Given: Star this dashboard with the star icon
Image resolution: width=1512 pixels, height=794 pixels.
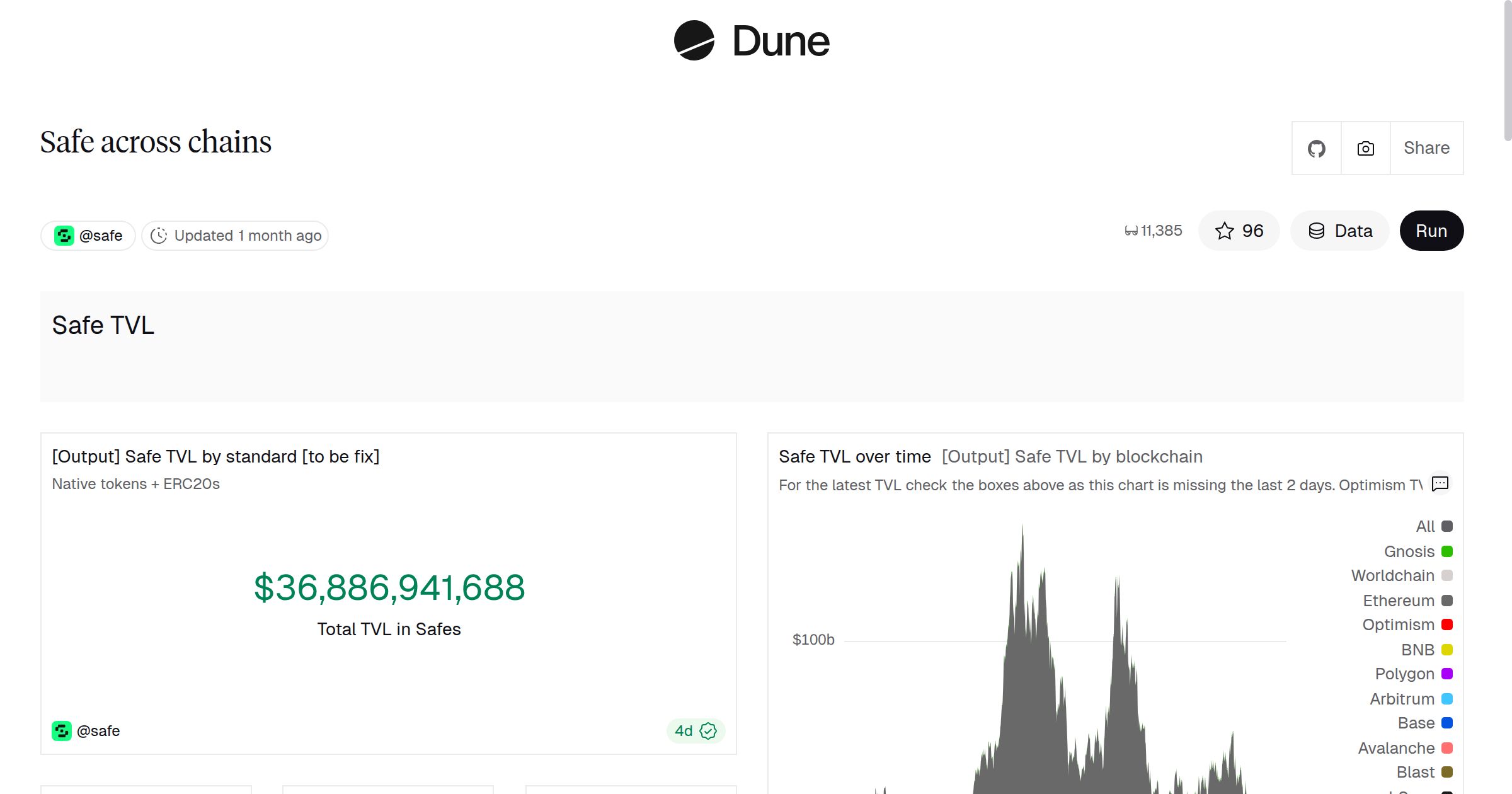Looking at the screenshot, I should 1225,231.
